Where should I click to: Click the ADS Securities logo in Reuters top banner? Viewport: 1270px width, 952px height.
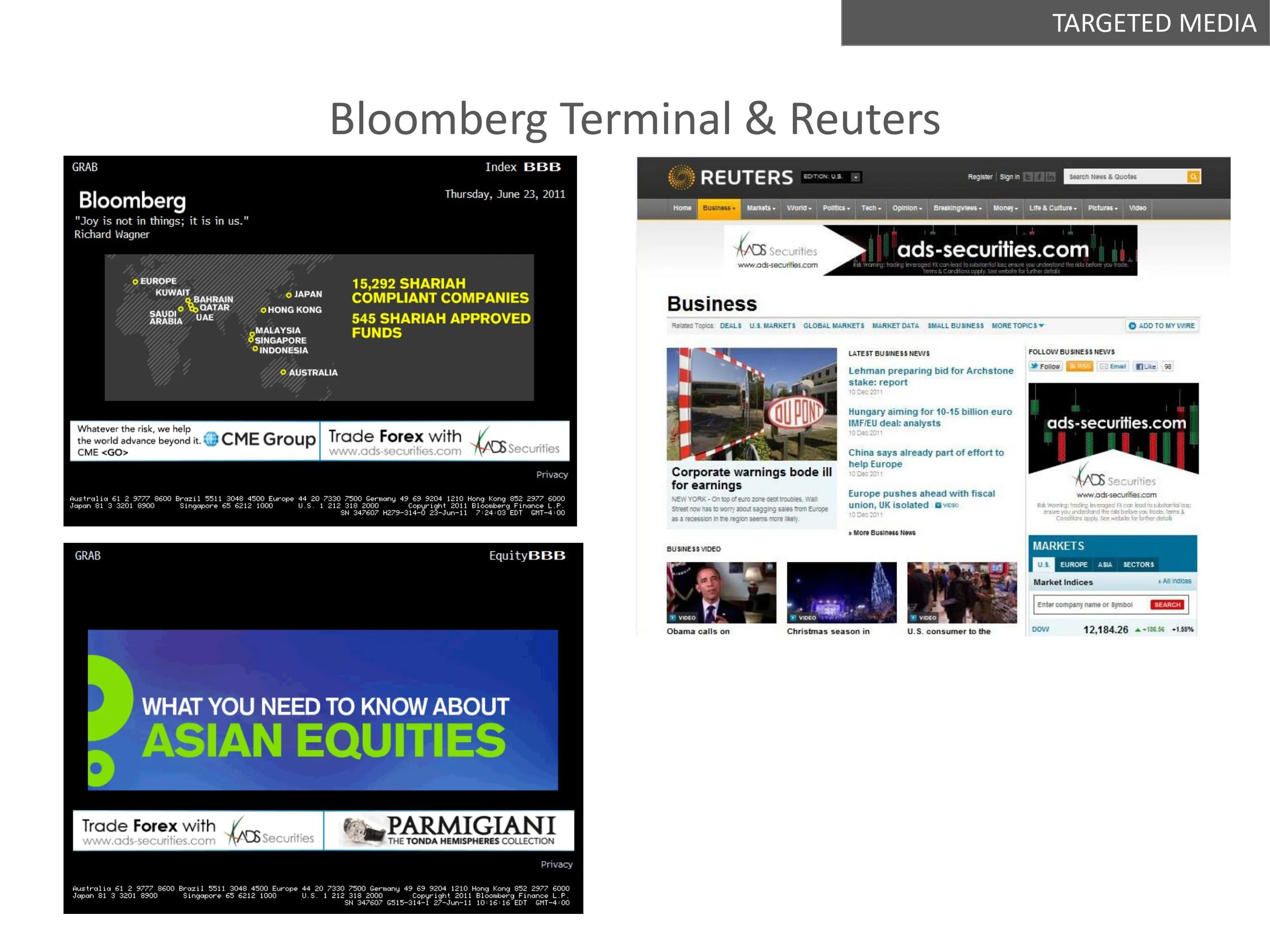(x=776, y=246)
